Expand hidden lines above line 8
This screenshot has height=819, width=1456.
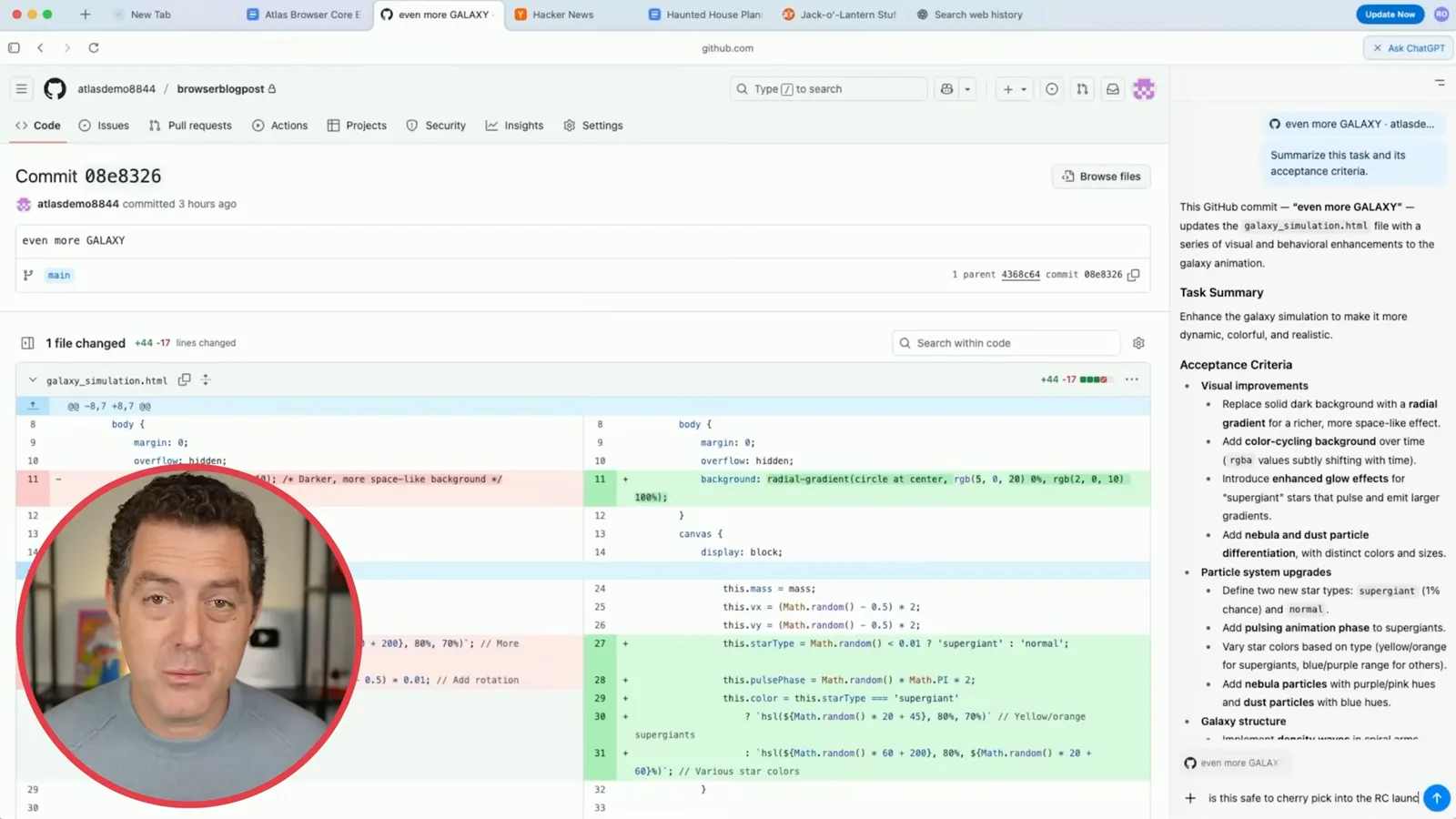(33, 406)
